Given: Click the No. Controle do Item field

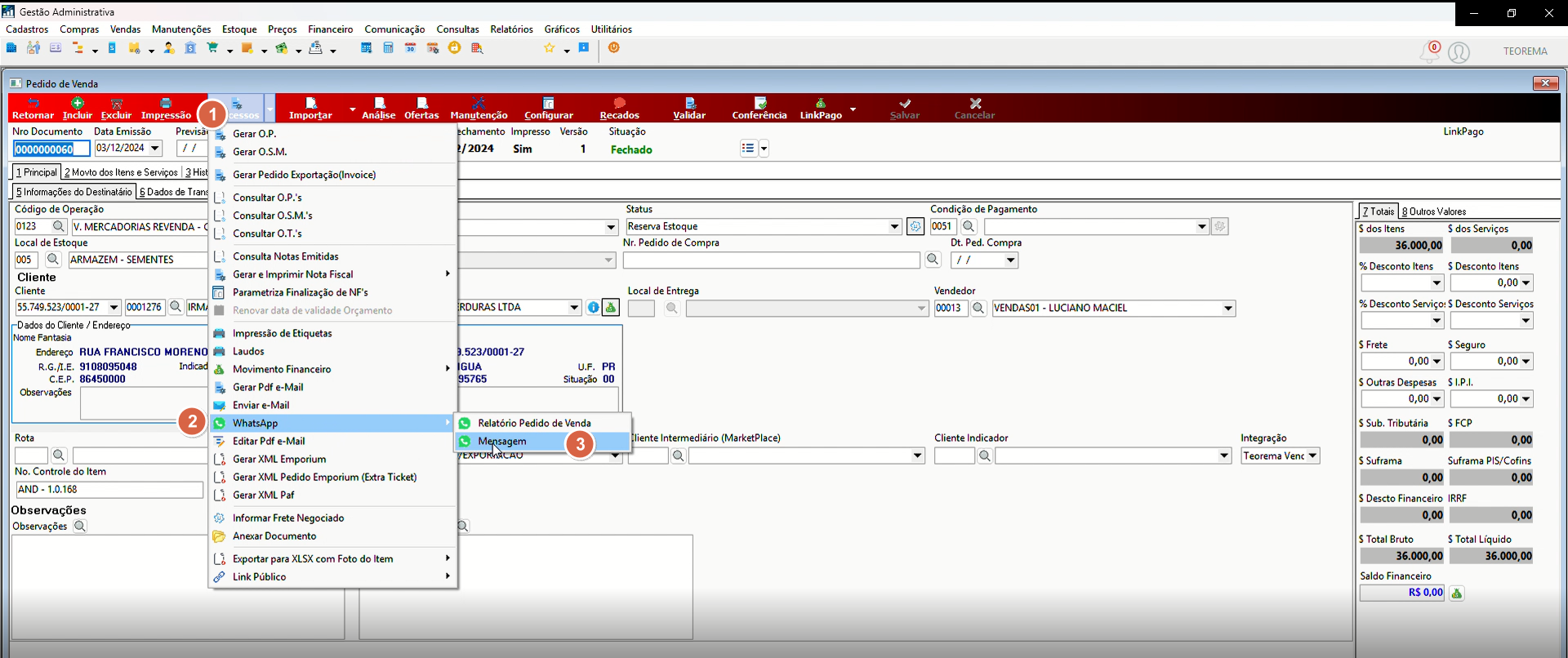Looking at the screenshot, I should tap(109, 490).
